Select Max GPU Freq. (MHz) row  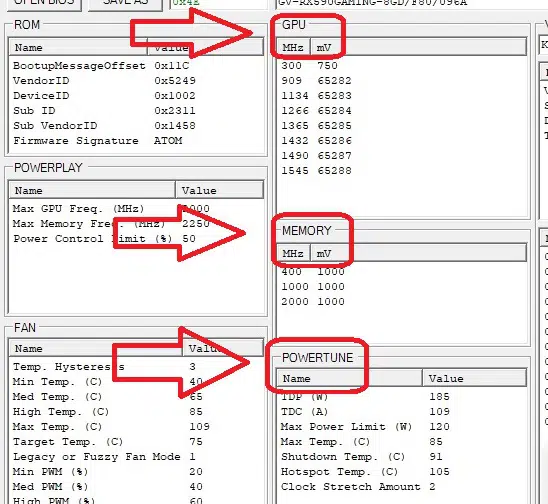click(136, 209)
